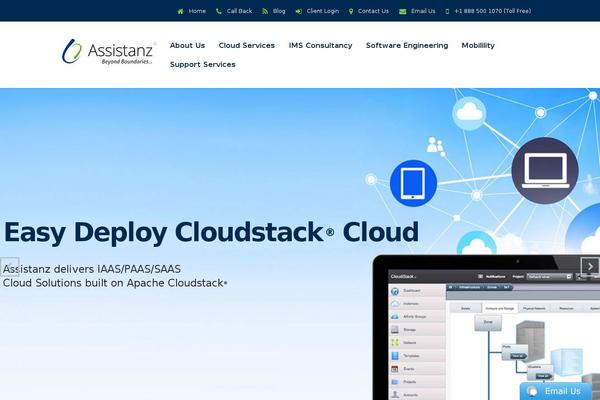Image resolution: width=600 pixels, height=400 pixels.
Task: Open the Software Engineering menu
Action: [x=407, y=45]
